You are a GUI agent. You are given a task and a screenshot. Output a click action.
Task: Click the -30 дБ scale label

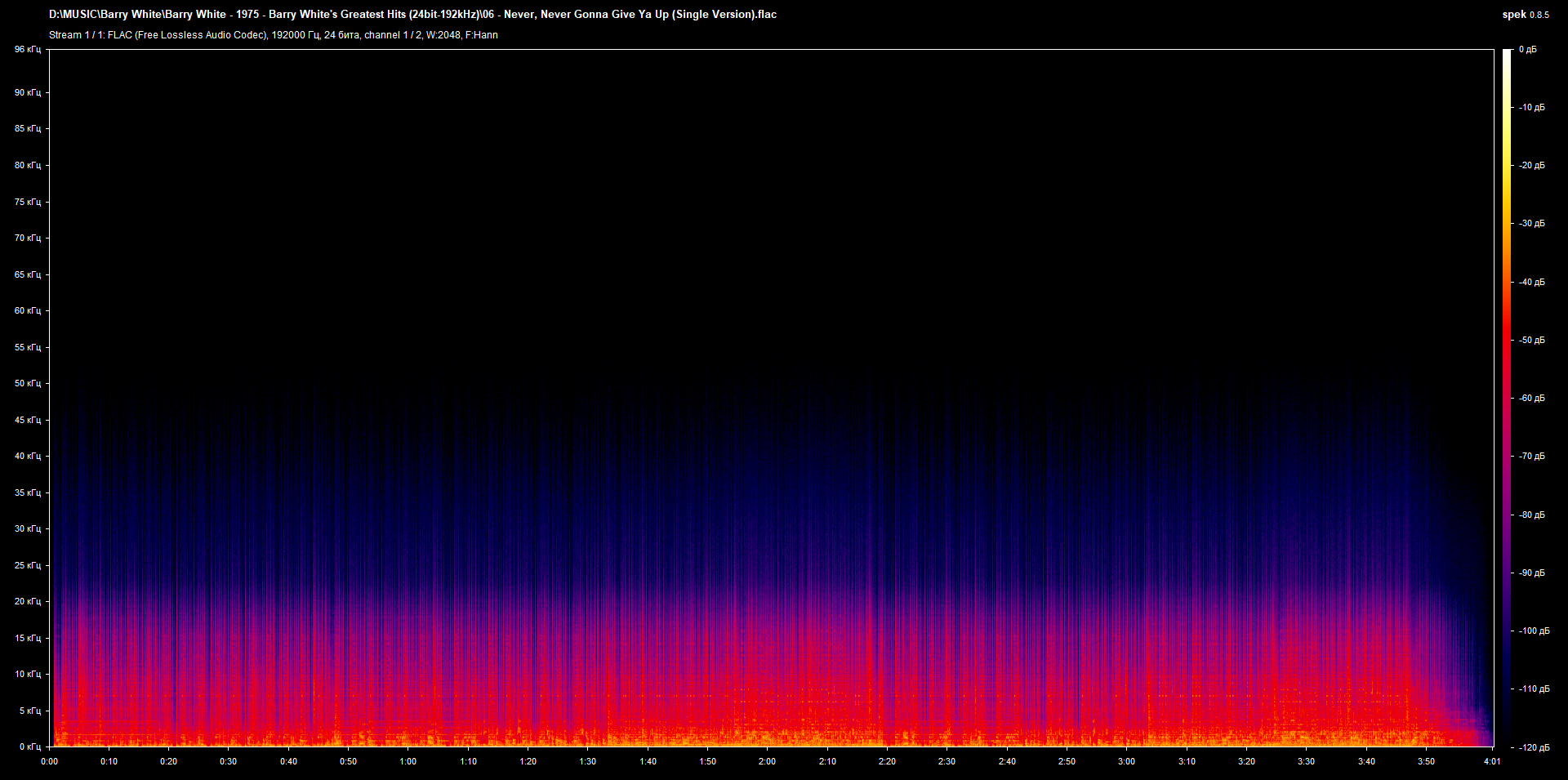point(1530,223)
